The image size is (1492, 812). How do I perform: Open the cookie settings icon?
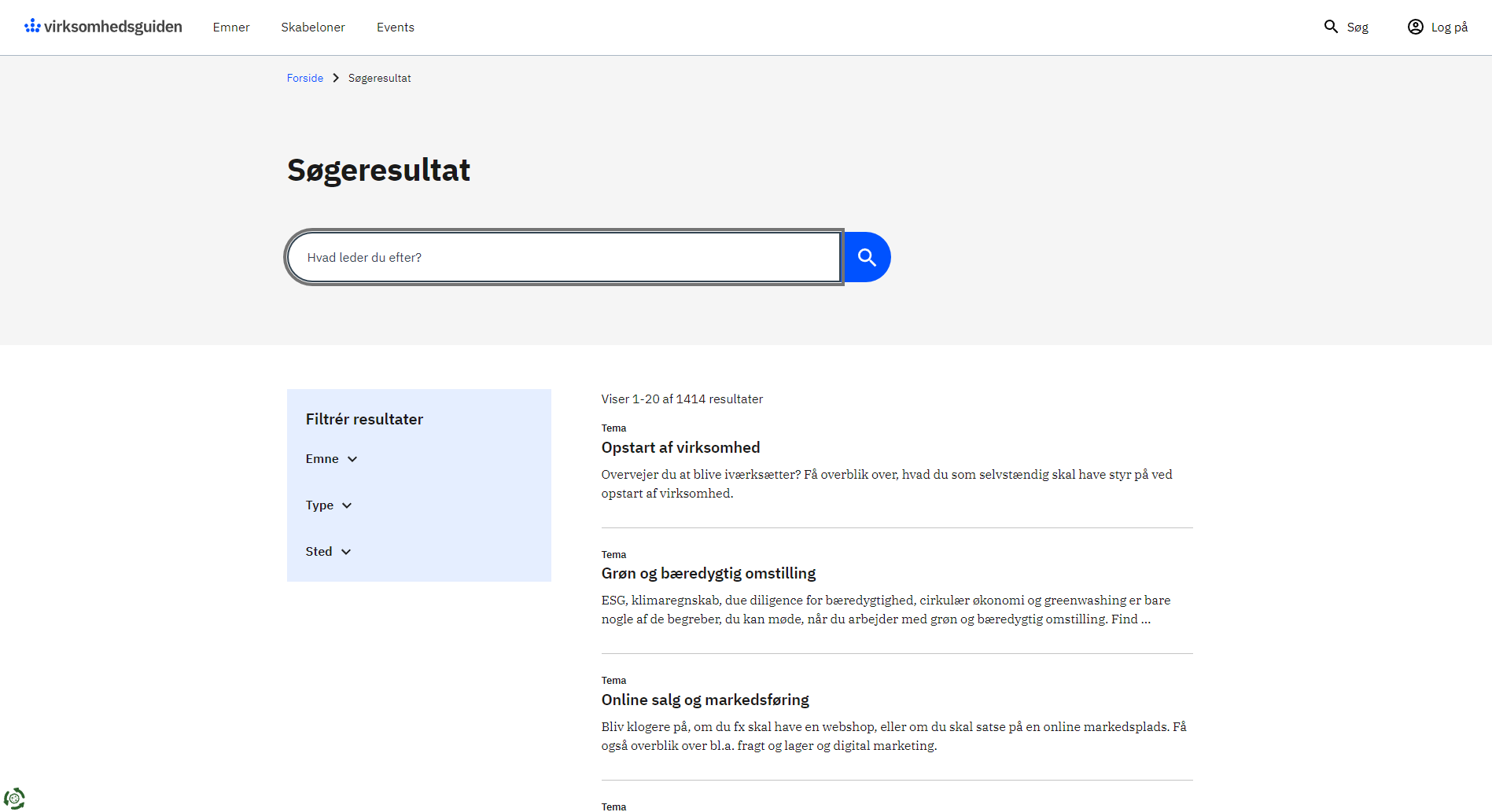14,799
